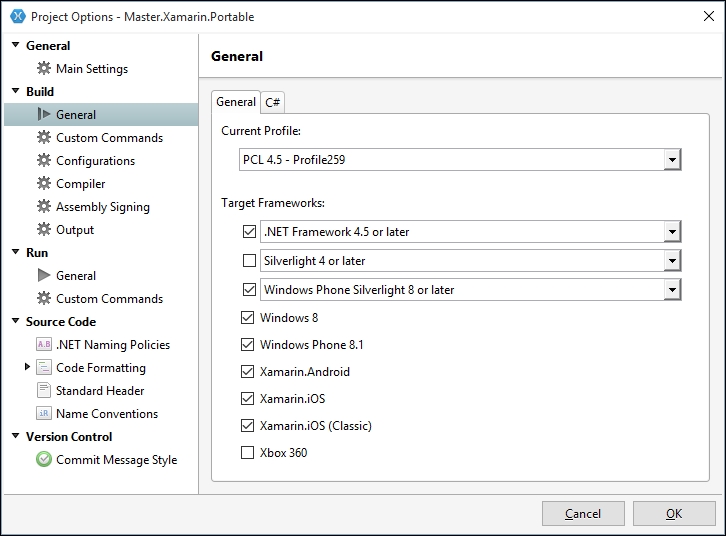Open the Windows Phone Silverlight version dropdown
Screen dimensions: 726x536
672,290
